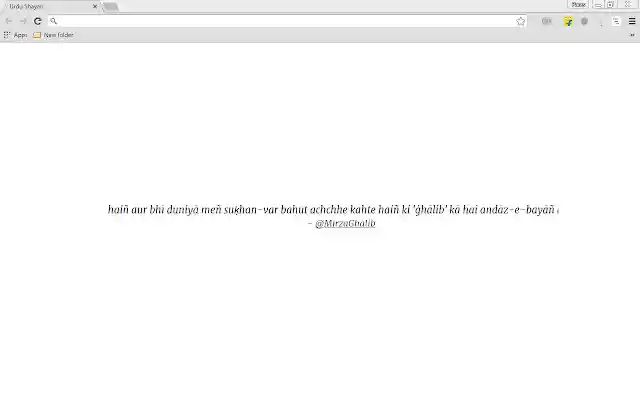Click the Ghalib couplet text

[333, 210]
